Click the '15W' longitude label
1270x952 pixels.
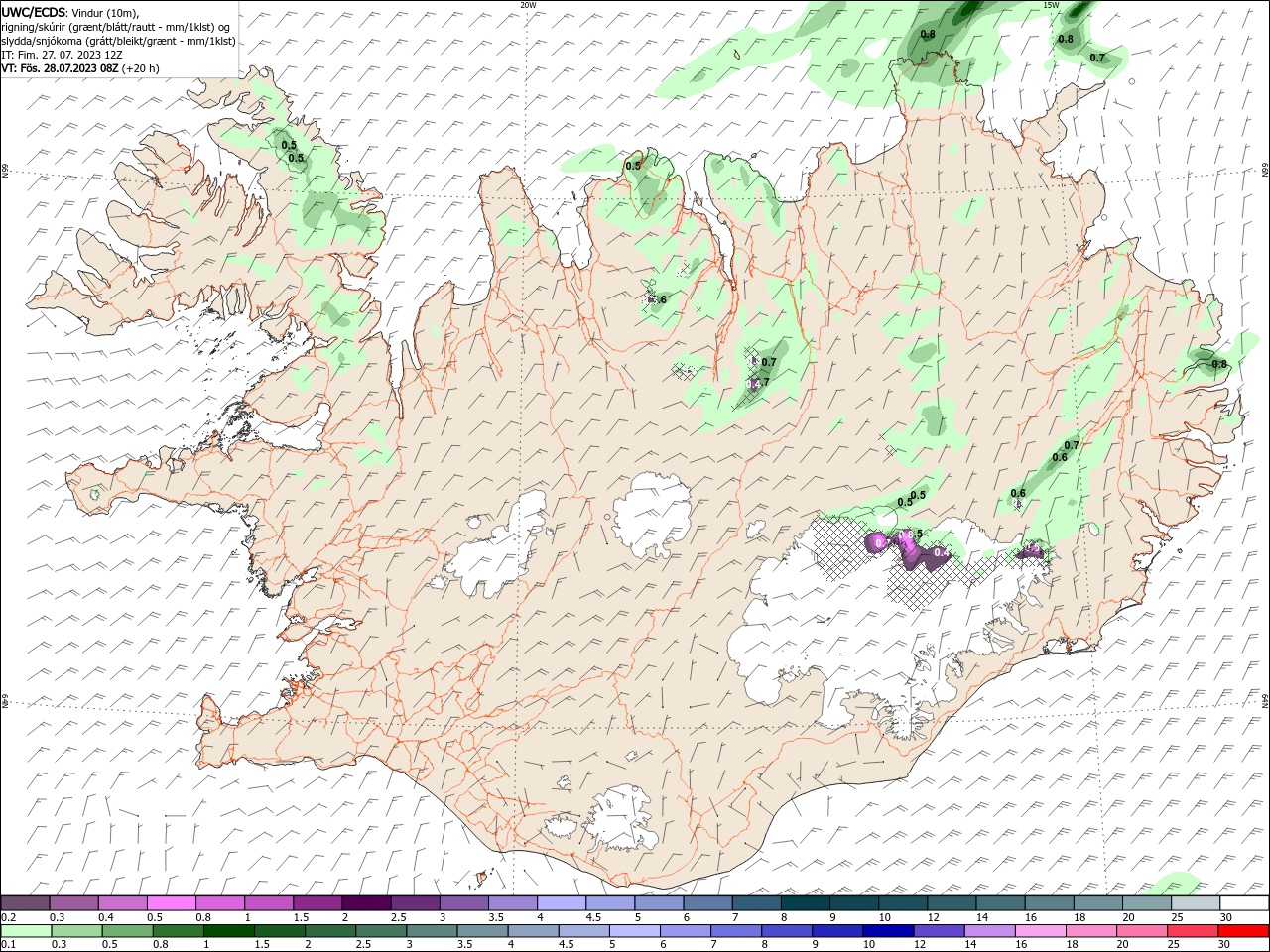pyautogui.click(x=1051, y=5)
